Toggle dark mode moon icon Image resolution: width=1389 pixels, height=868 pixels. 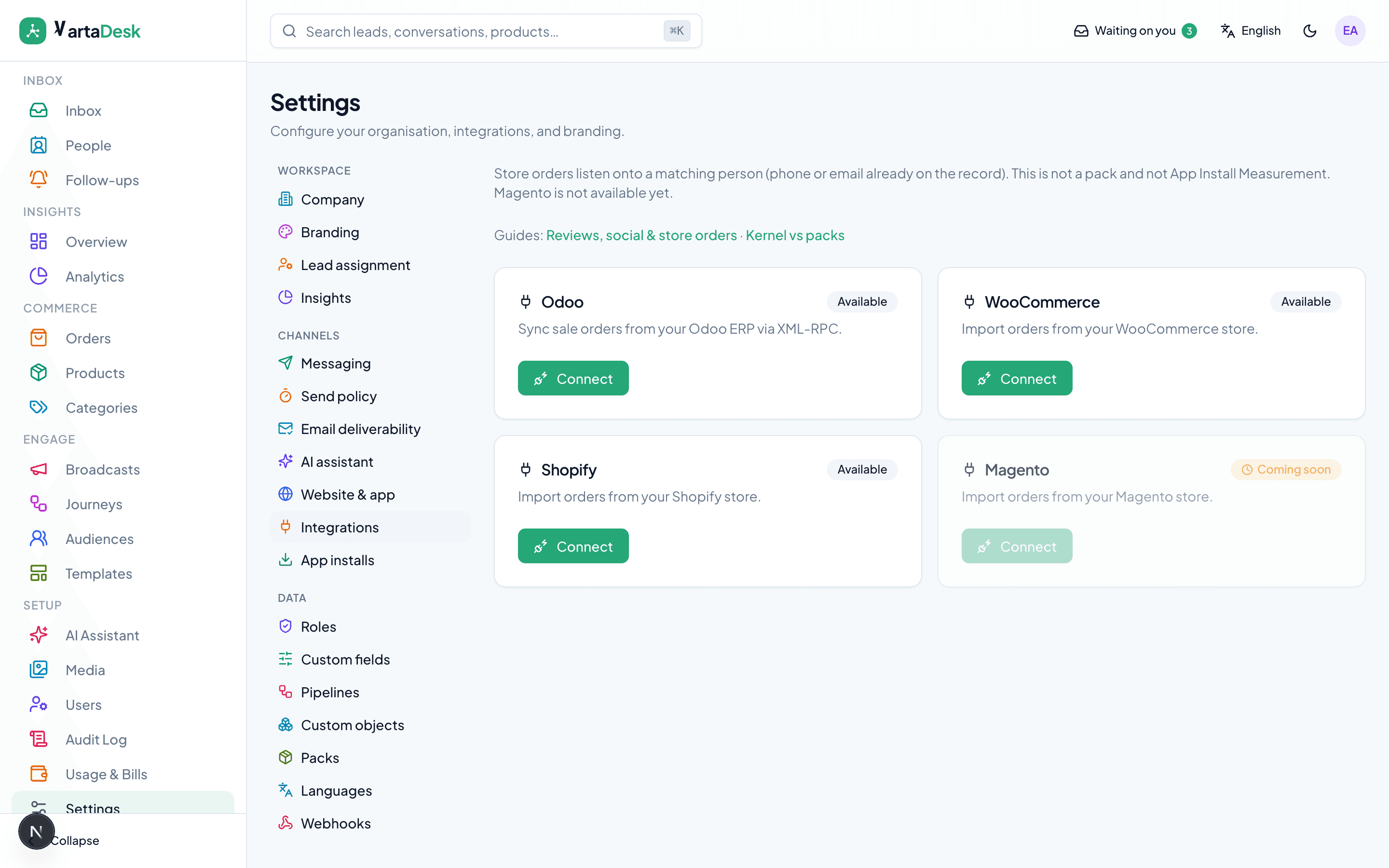point(1310,31)
